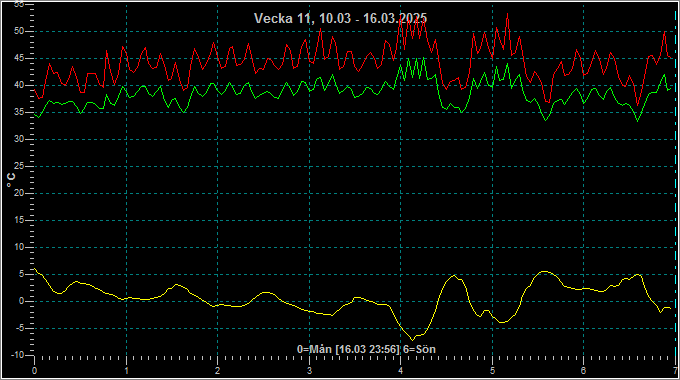Select day 0 tick label on x-axis

(x=35, y=371)
